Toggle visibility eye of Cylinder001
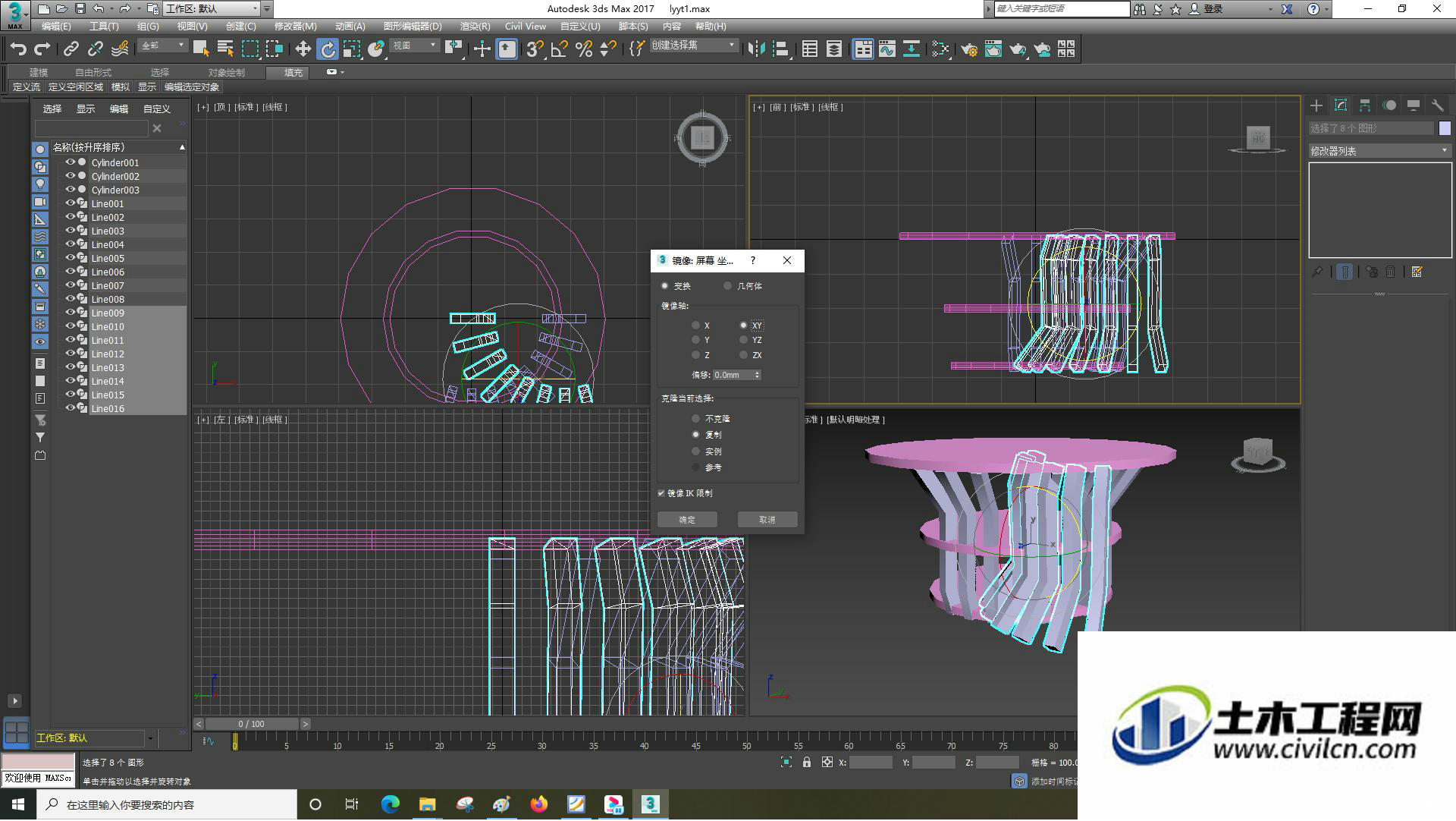The height and width of the screenshot is (821, 1456). 70,162
